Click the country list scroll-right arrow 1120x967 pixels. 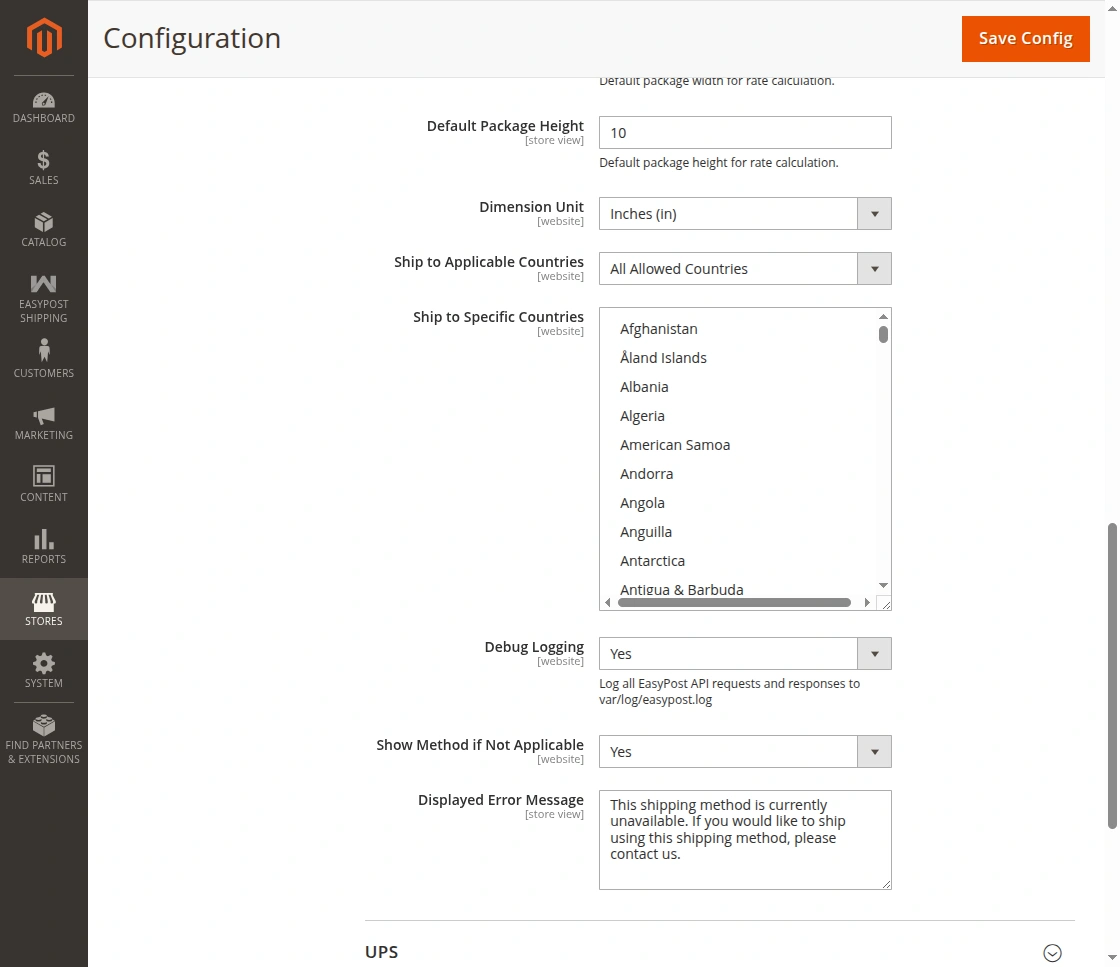pyautogui.click(x=867, y=603)
